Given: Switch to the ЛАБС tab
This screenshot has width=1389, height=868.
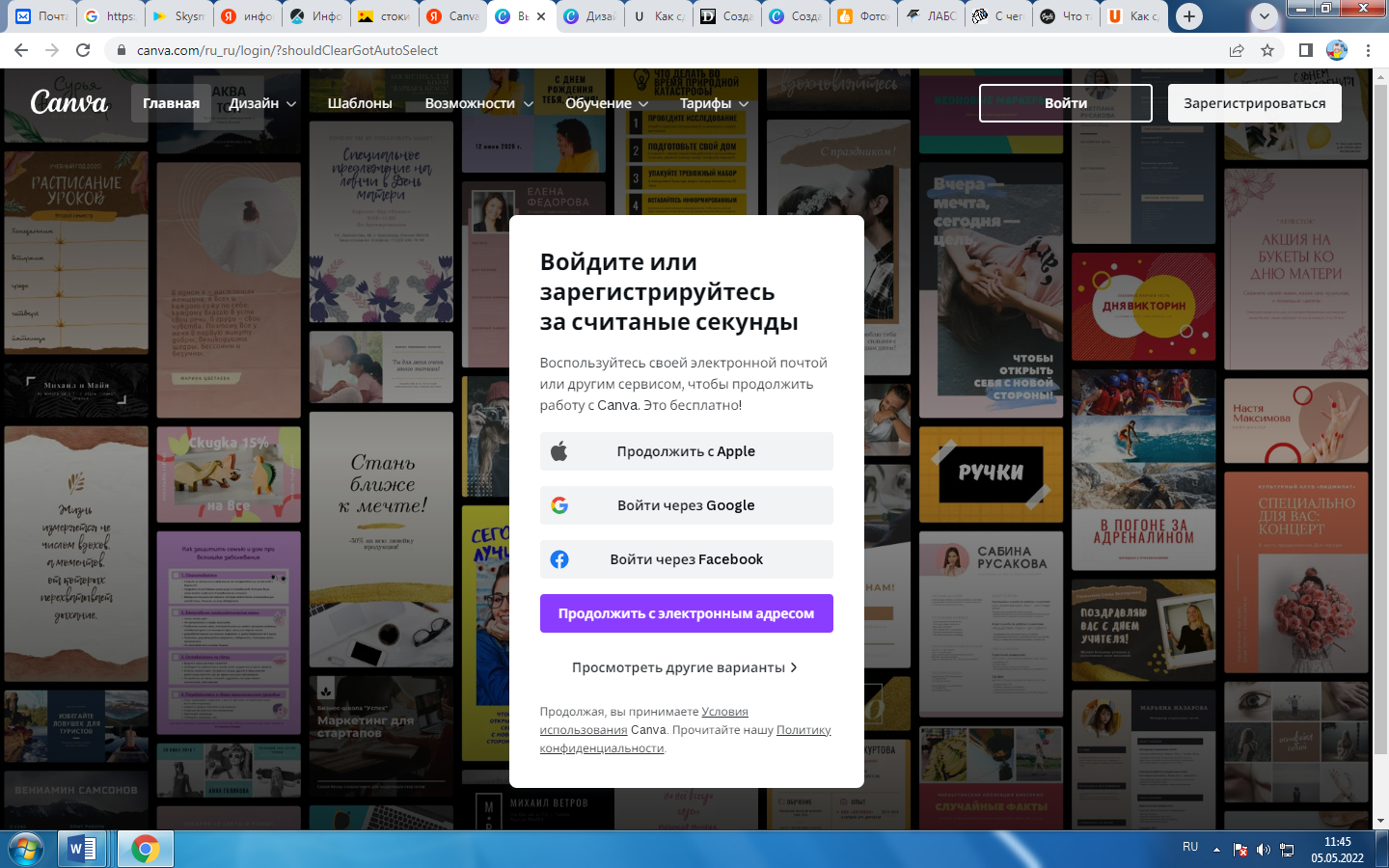Looking at the screenshot, I should click(932, 16).
